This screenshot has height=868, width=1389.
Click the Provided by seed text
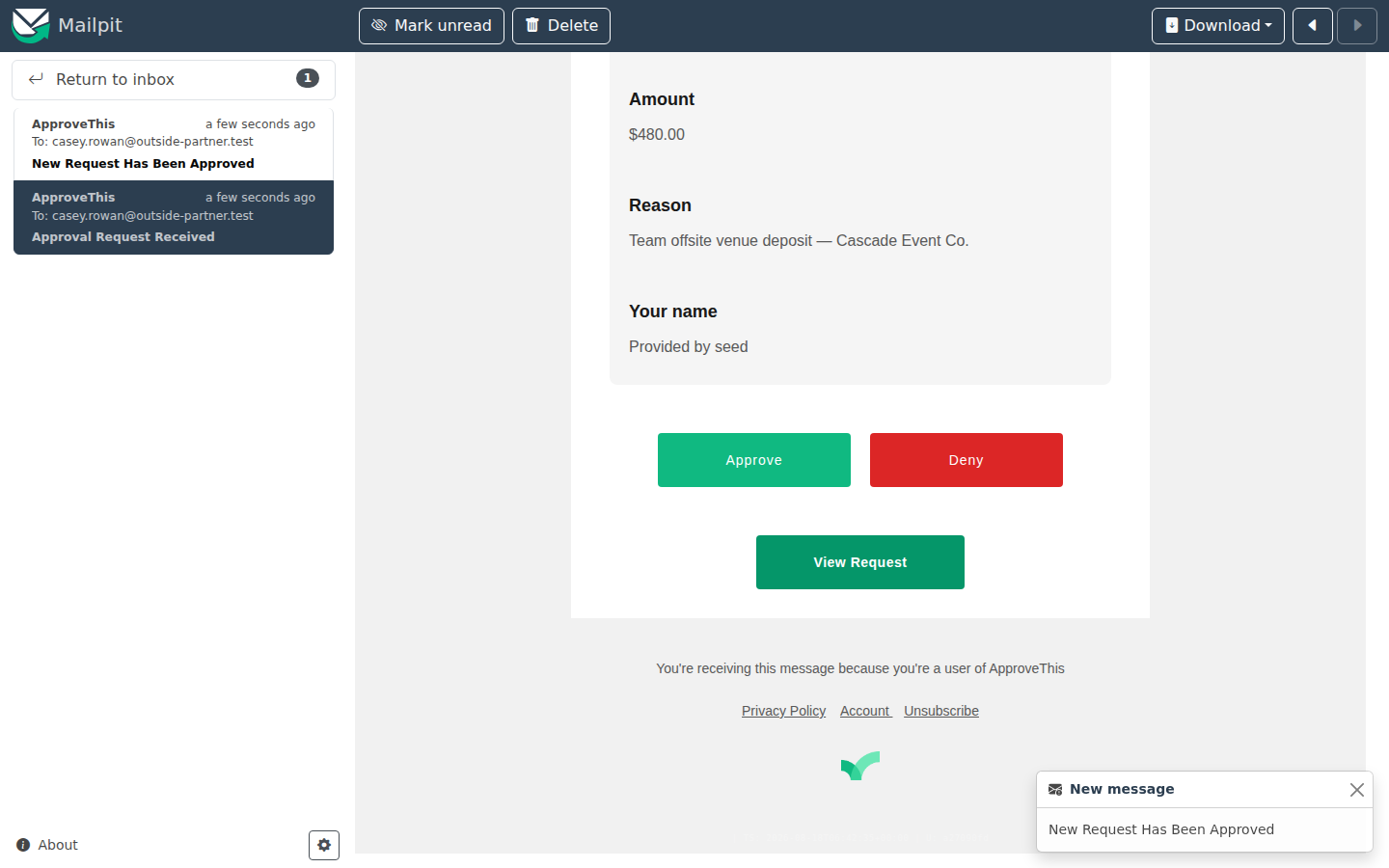click(x=689, y=347)
